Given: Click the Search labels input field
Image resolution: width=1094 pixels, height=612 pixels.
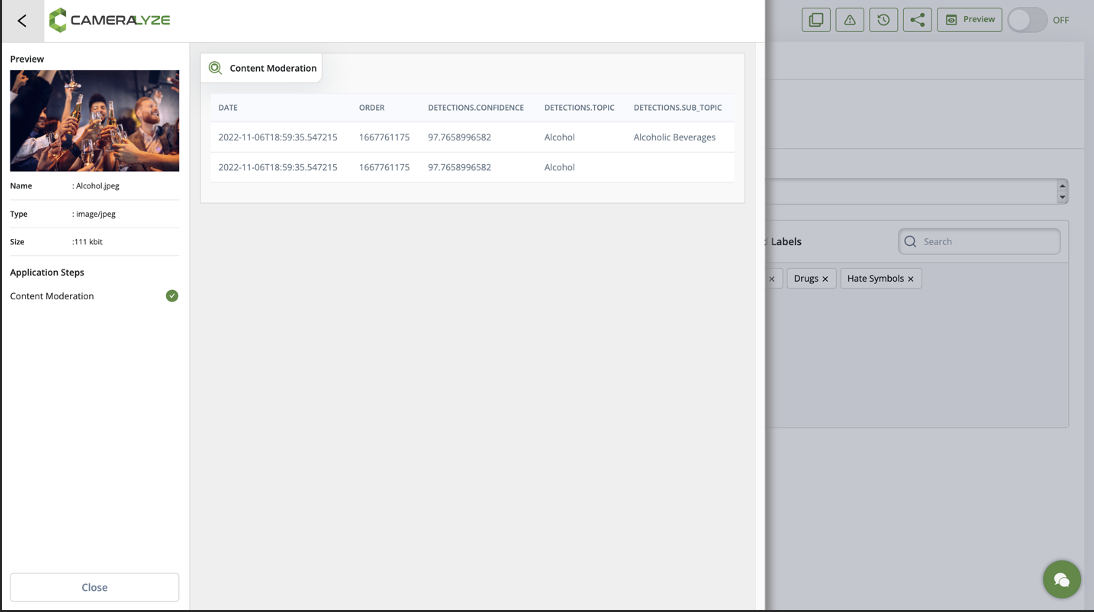Looking at the screenshot, I should pos(980,241).
